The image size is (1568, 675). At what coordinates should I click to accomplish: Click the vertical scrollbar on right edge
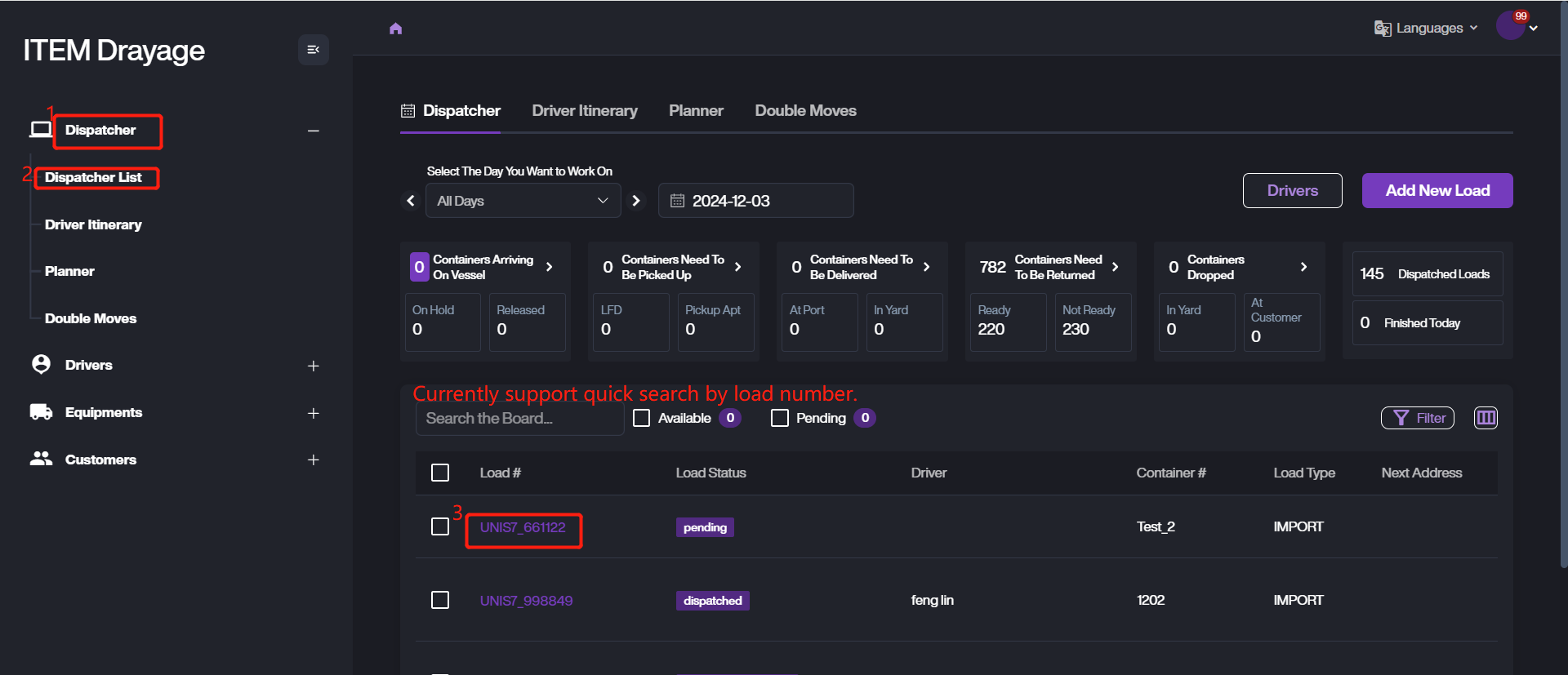click(x=1563, y=286)
